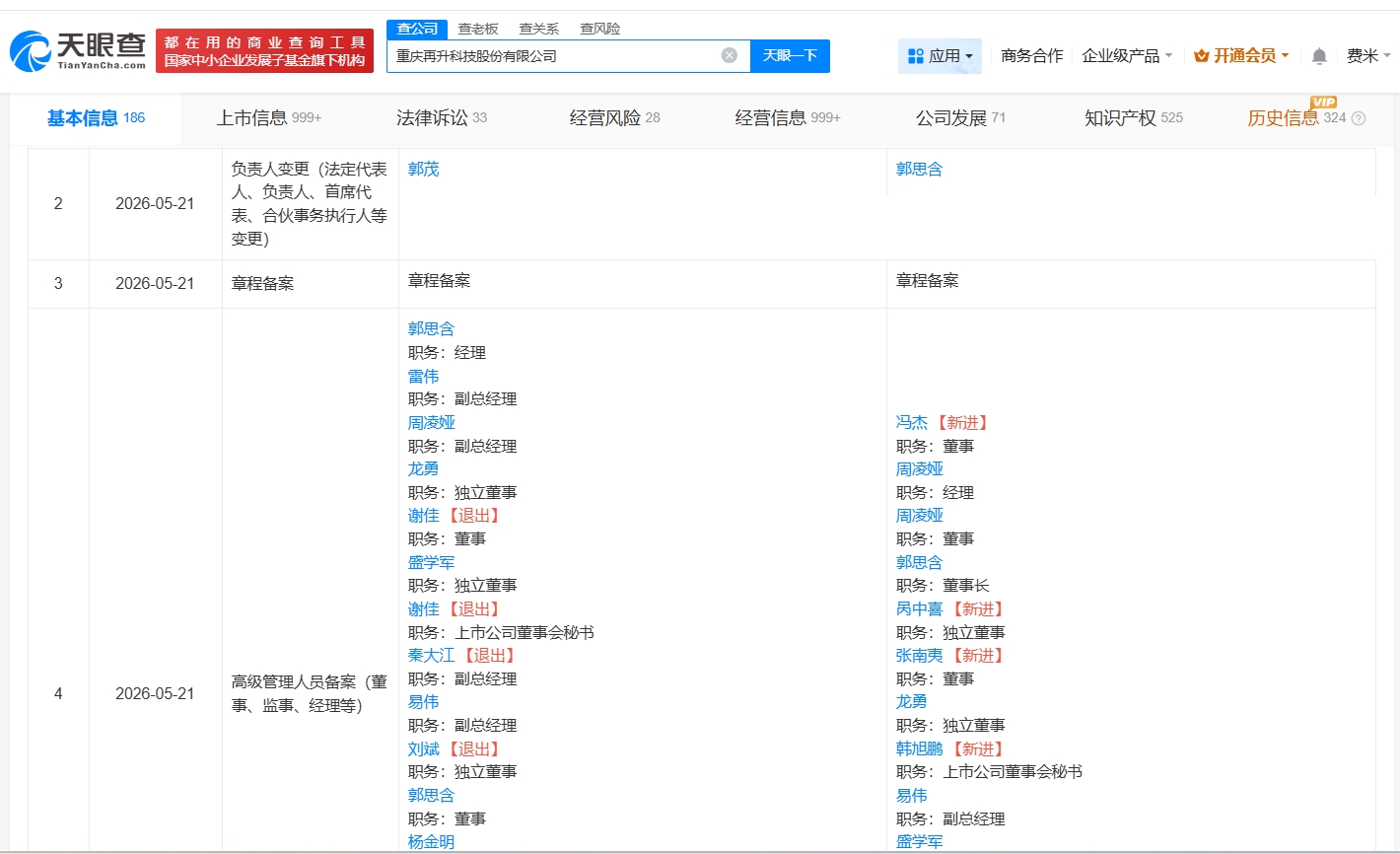Open 谢佳 【退出】 listed as 上市公司董事会秘书
Screen dimensions: 1400x854
tap(424, 609)
